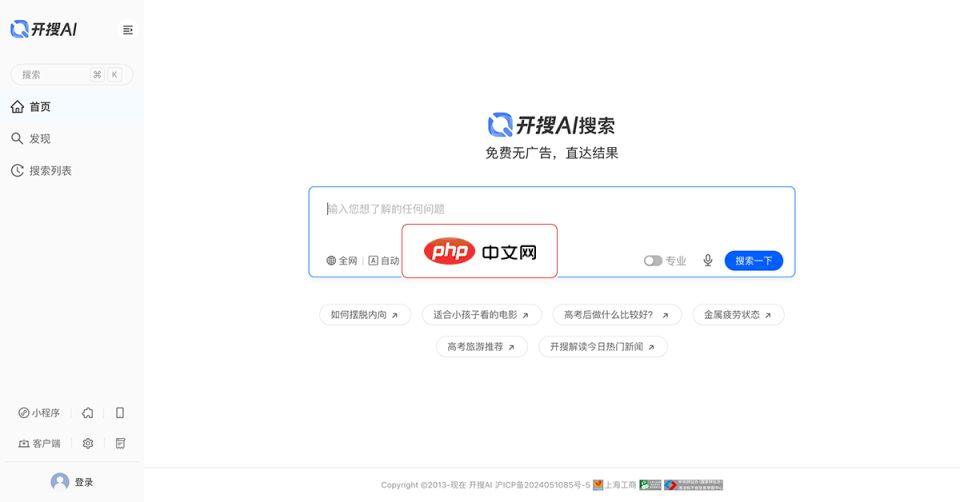Collapse the sidebar with the menu icon
The width and height of the screenshot is (960, 502).
coord(128,30)
